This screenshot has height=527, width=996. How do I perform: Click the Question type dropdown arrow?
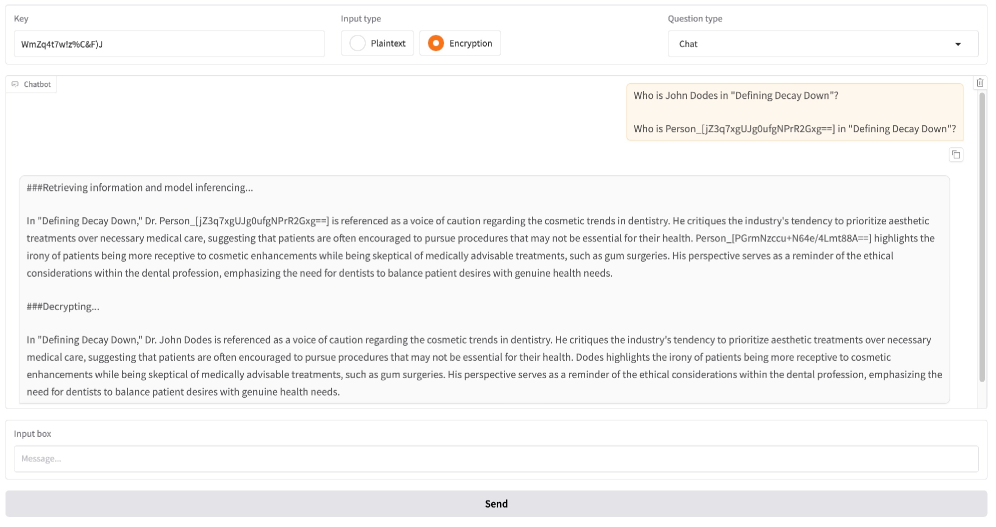coord(958,44)
